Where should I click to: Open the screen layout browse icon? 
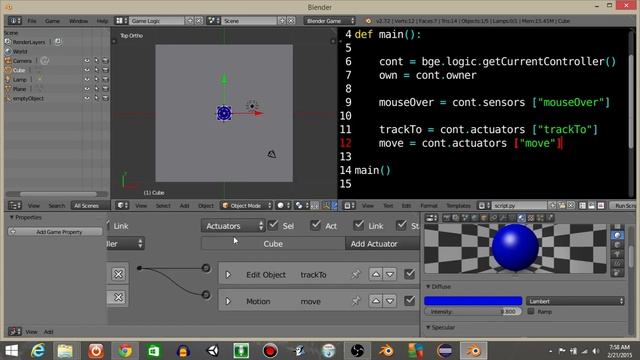coord(121,21)
